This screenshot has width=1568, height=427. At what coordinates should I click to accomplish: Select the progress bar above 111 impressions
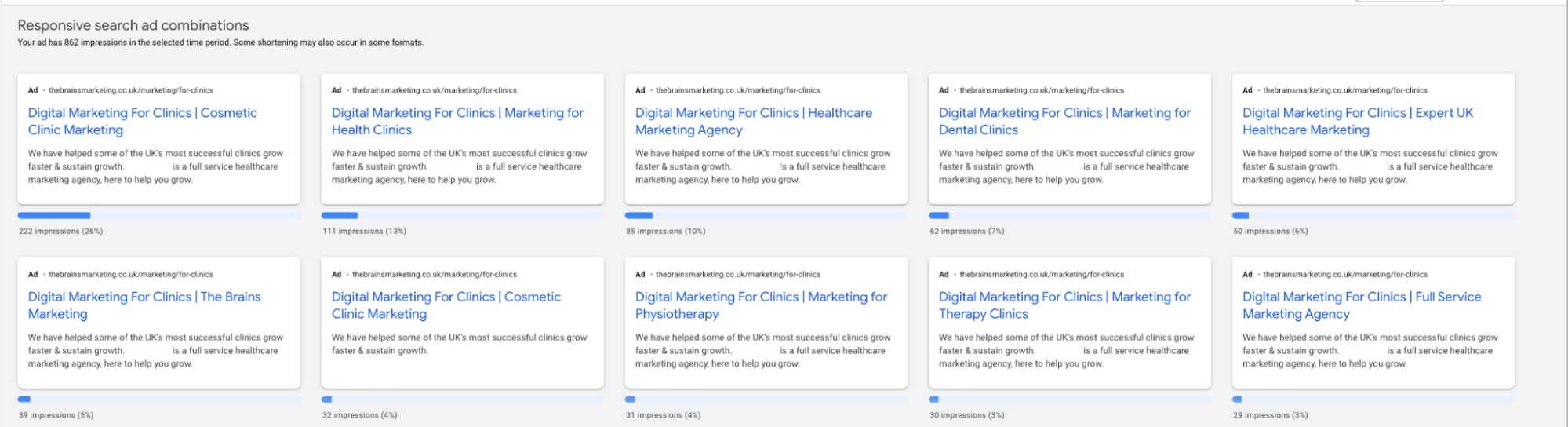(462, 215)
